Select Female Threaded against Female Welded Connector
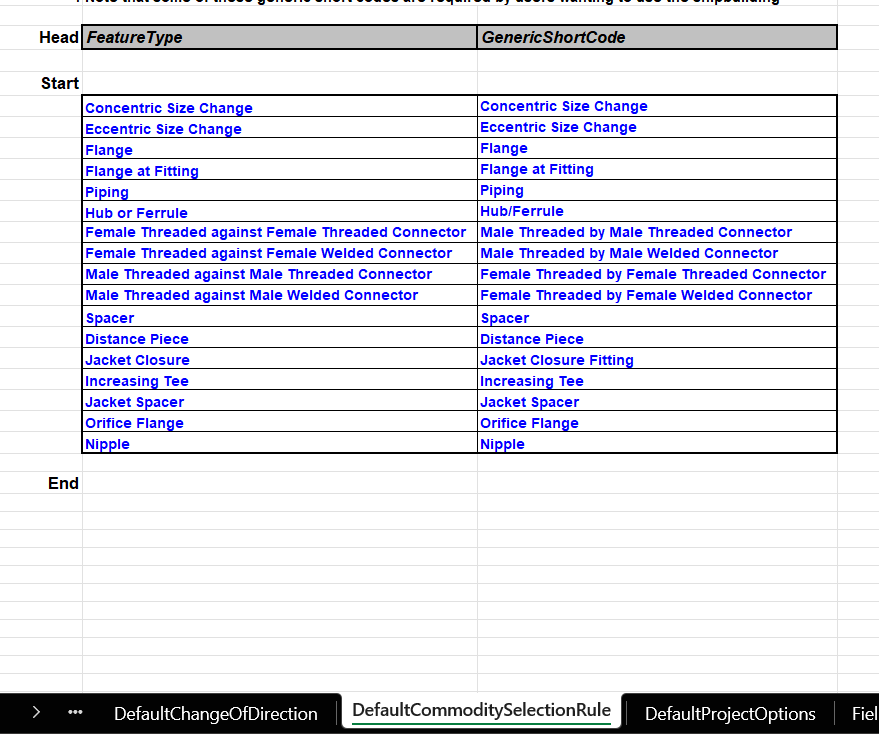The height and width of the screenshot is (734, 879). [280, 253]
